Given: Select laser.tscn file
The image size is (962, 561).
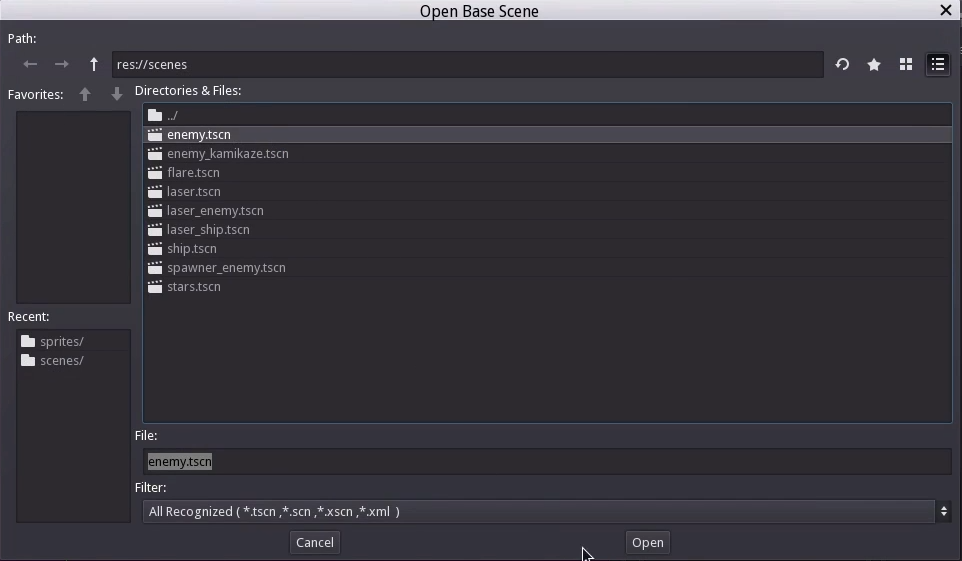Looking at the screenshot, I should pos(547,192).
